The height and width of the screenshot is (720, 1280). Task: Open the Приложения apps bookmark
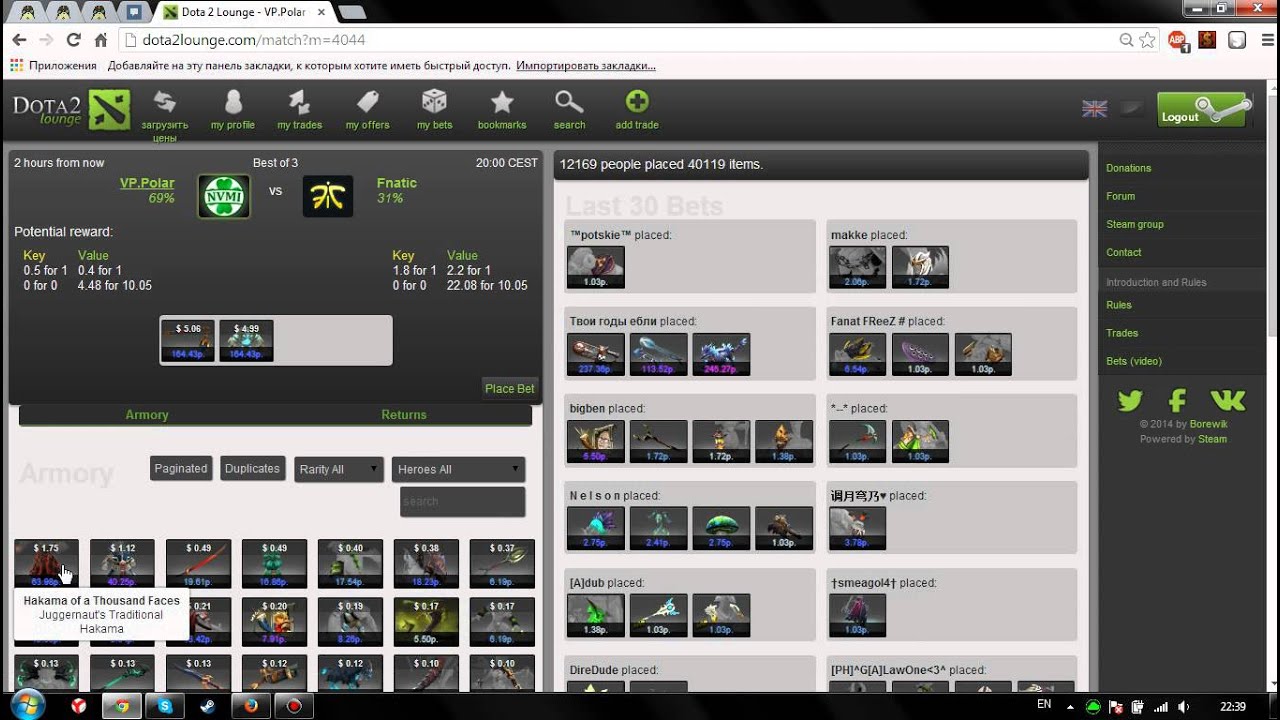(x=53, y=66)
